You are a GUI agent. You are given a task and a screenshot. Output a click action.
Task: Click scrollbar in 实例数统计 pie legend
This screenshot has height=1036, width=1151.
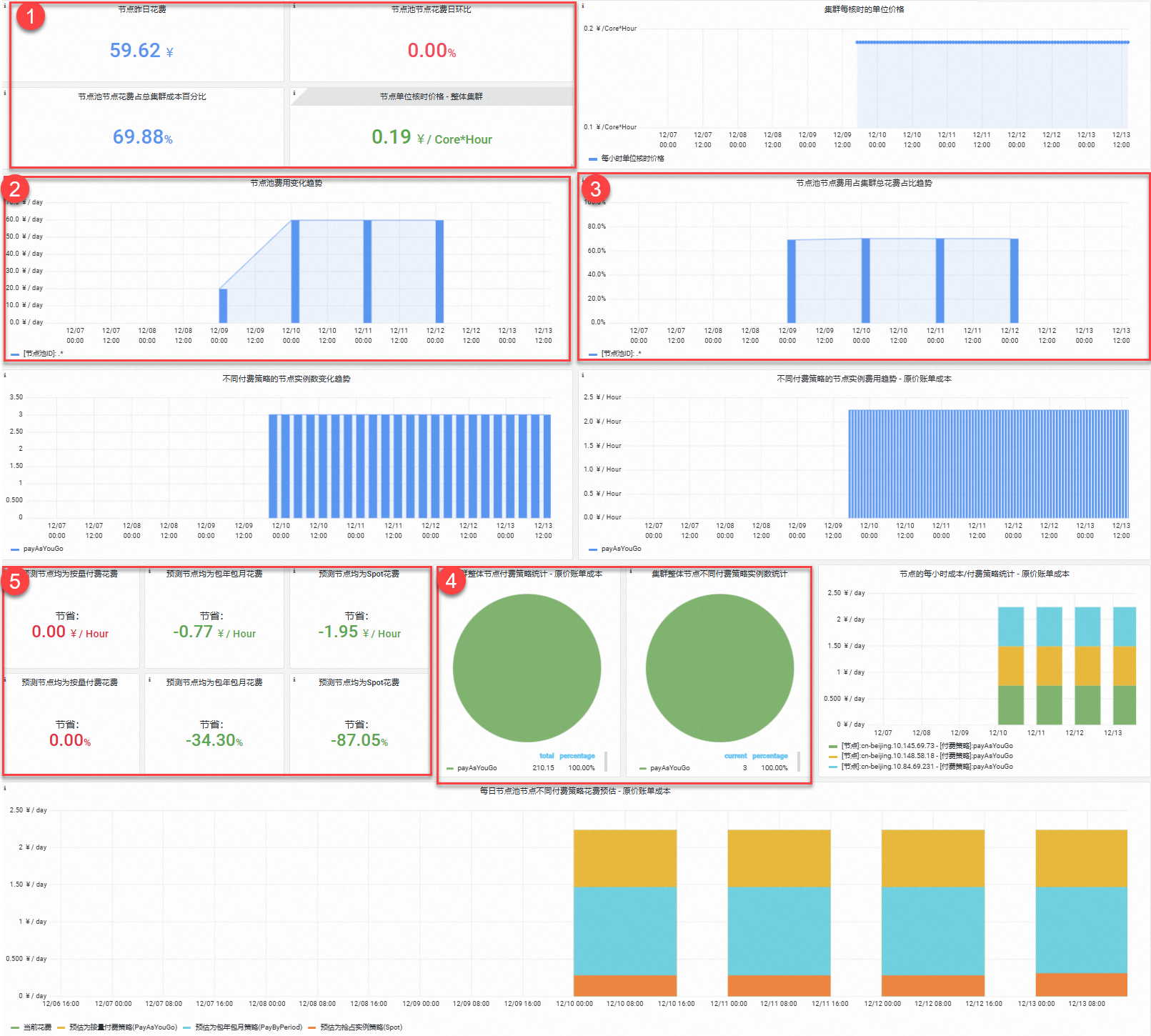pyautogui.click(x=799, y=762)
